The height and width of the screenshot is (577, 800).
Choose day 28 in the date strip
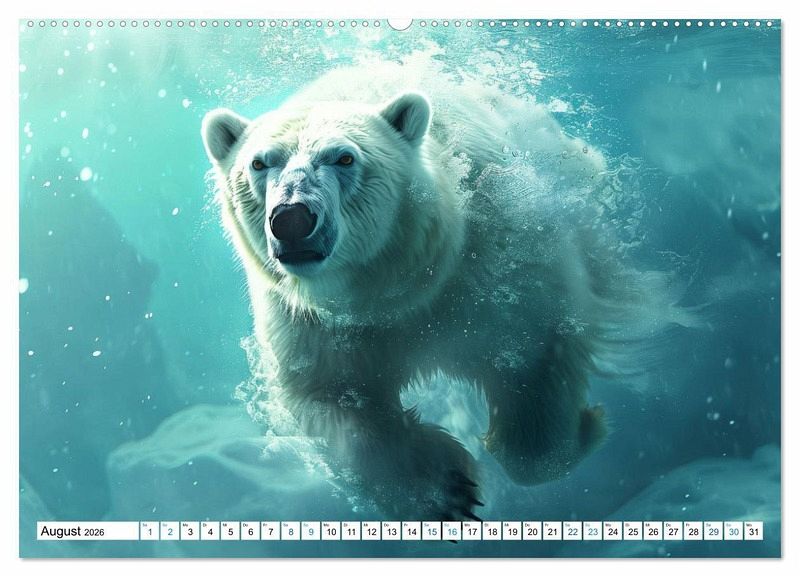(694, 531)
